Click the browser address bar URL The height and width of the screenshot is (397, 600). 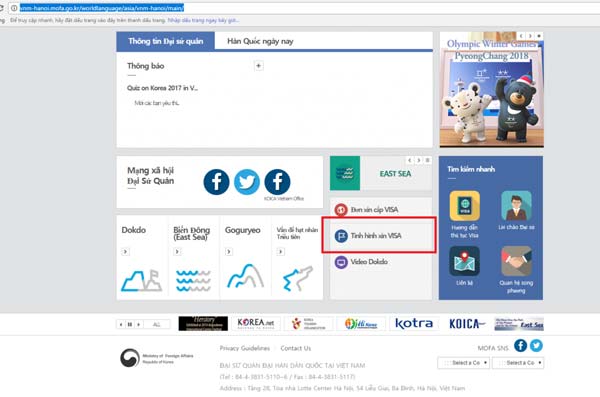[102, 8]
